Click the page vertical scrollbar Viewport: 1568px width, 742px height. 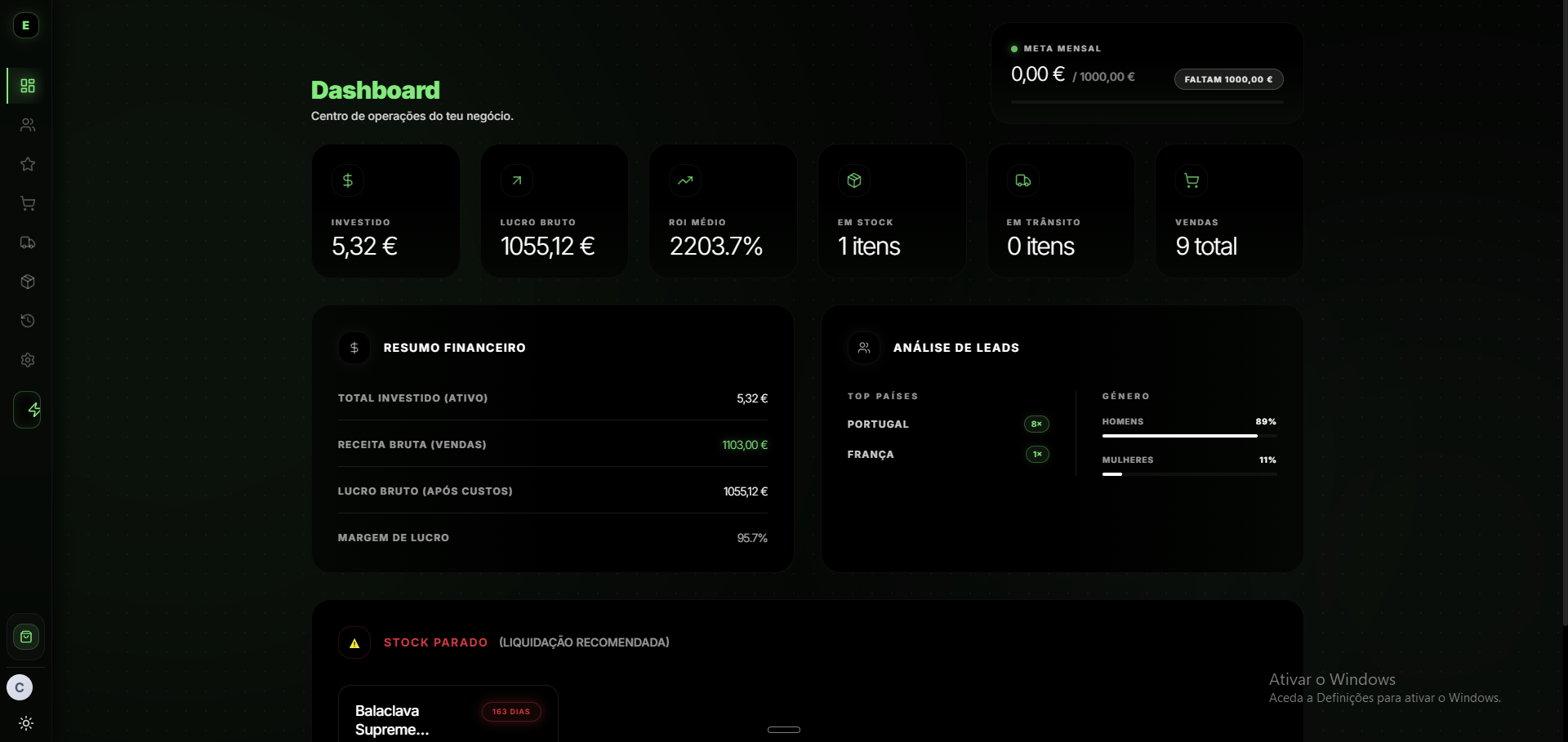(1565, 313)
